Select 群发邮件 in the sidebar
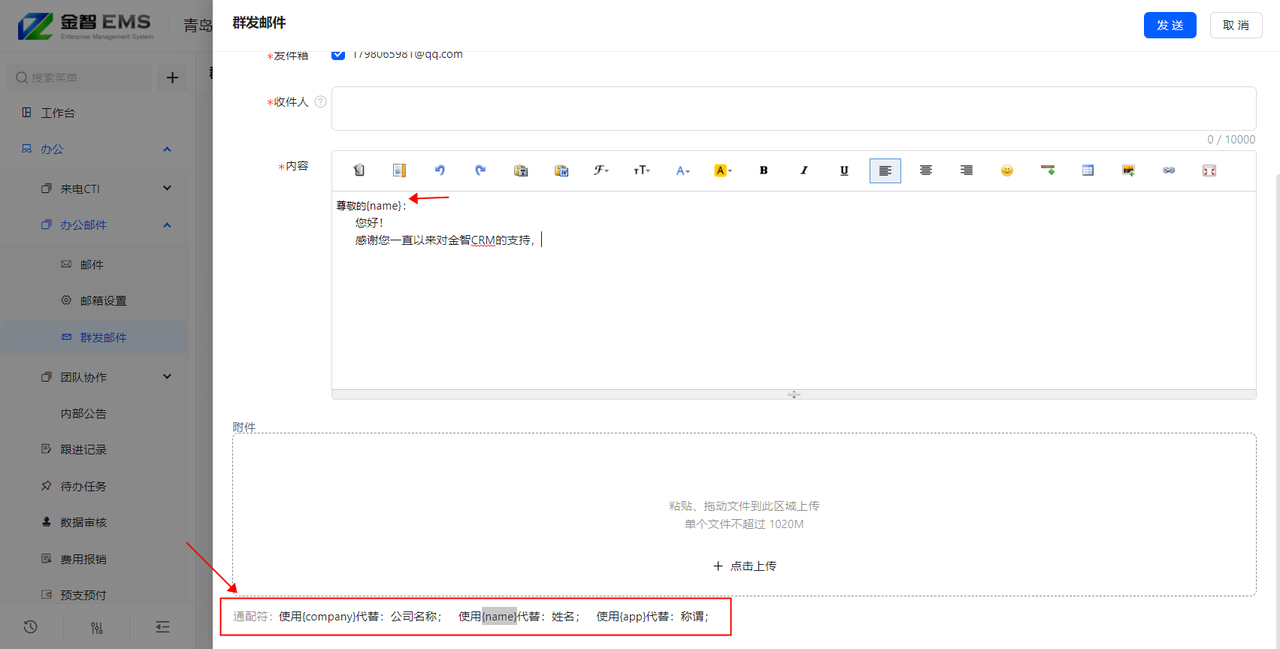 point(103,338)
